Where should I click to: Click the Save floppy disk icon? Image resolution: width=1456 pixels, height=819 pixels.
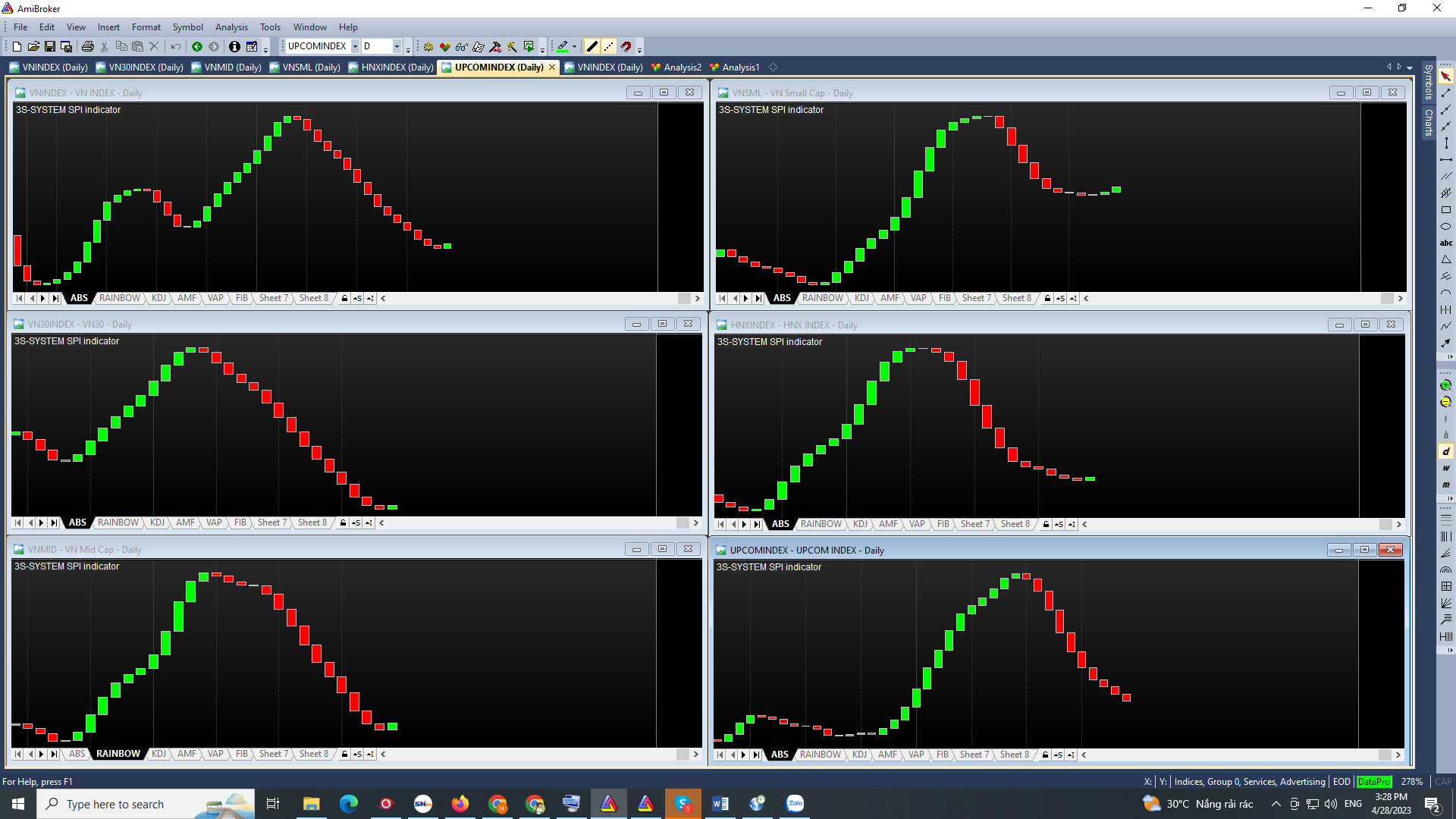tap(50, 47)
